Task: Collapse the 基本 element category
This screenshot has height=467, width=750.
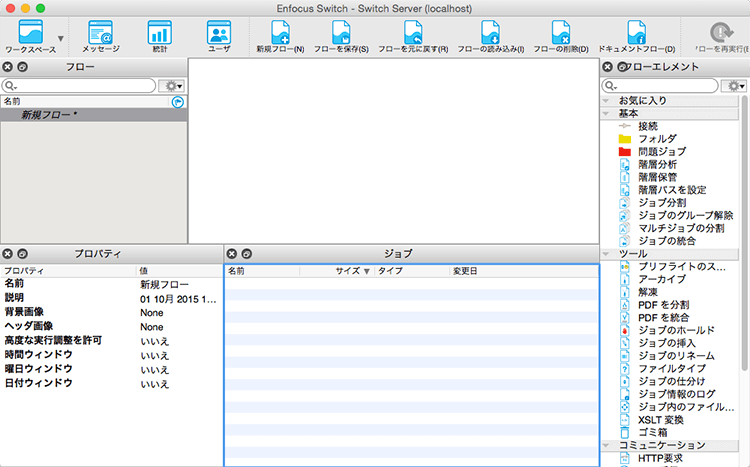Action: coord(606,113)
